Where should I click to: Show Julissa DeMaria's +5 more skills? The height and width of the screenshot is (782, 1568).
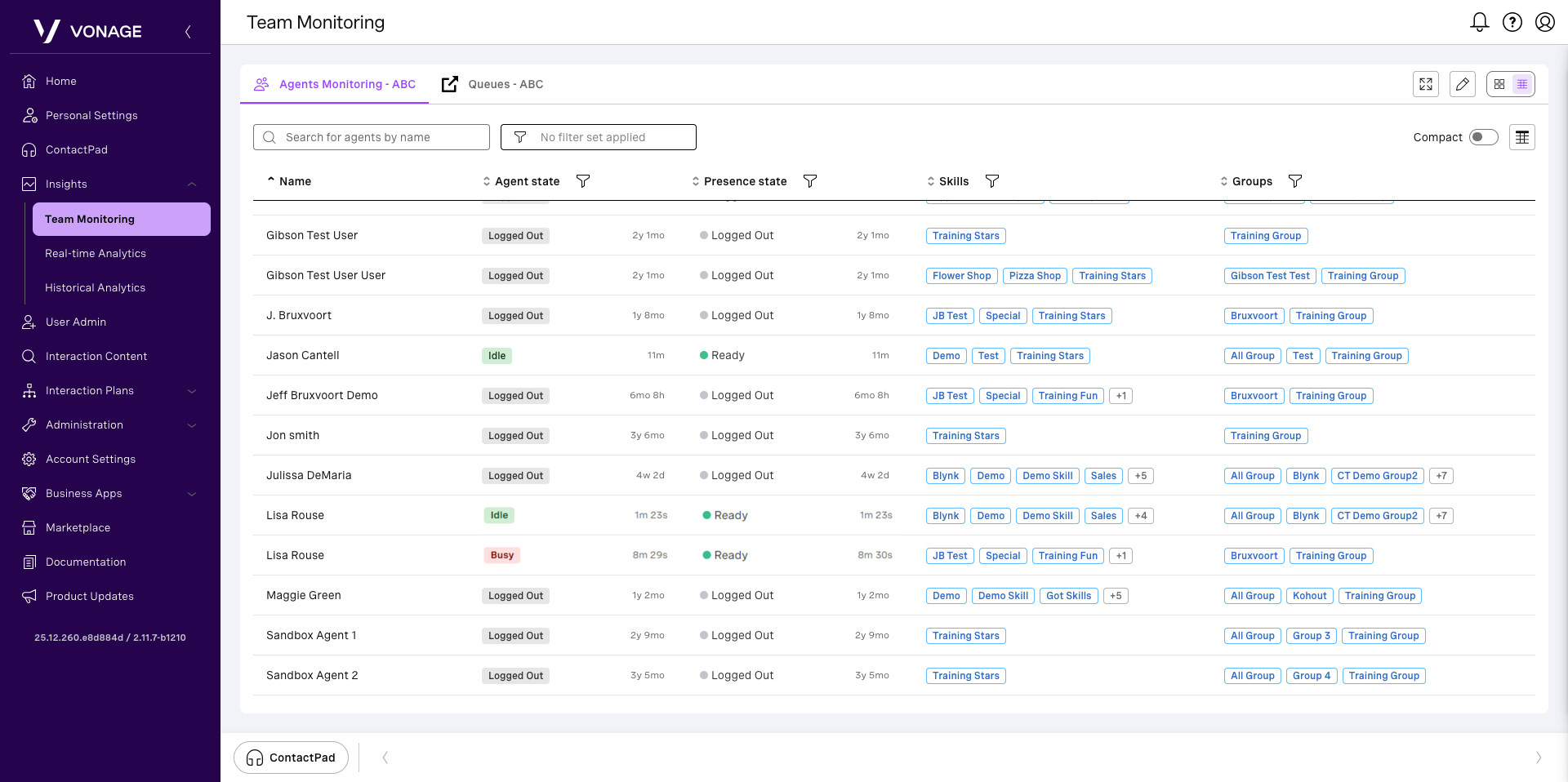1140,476
